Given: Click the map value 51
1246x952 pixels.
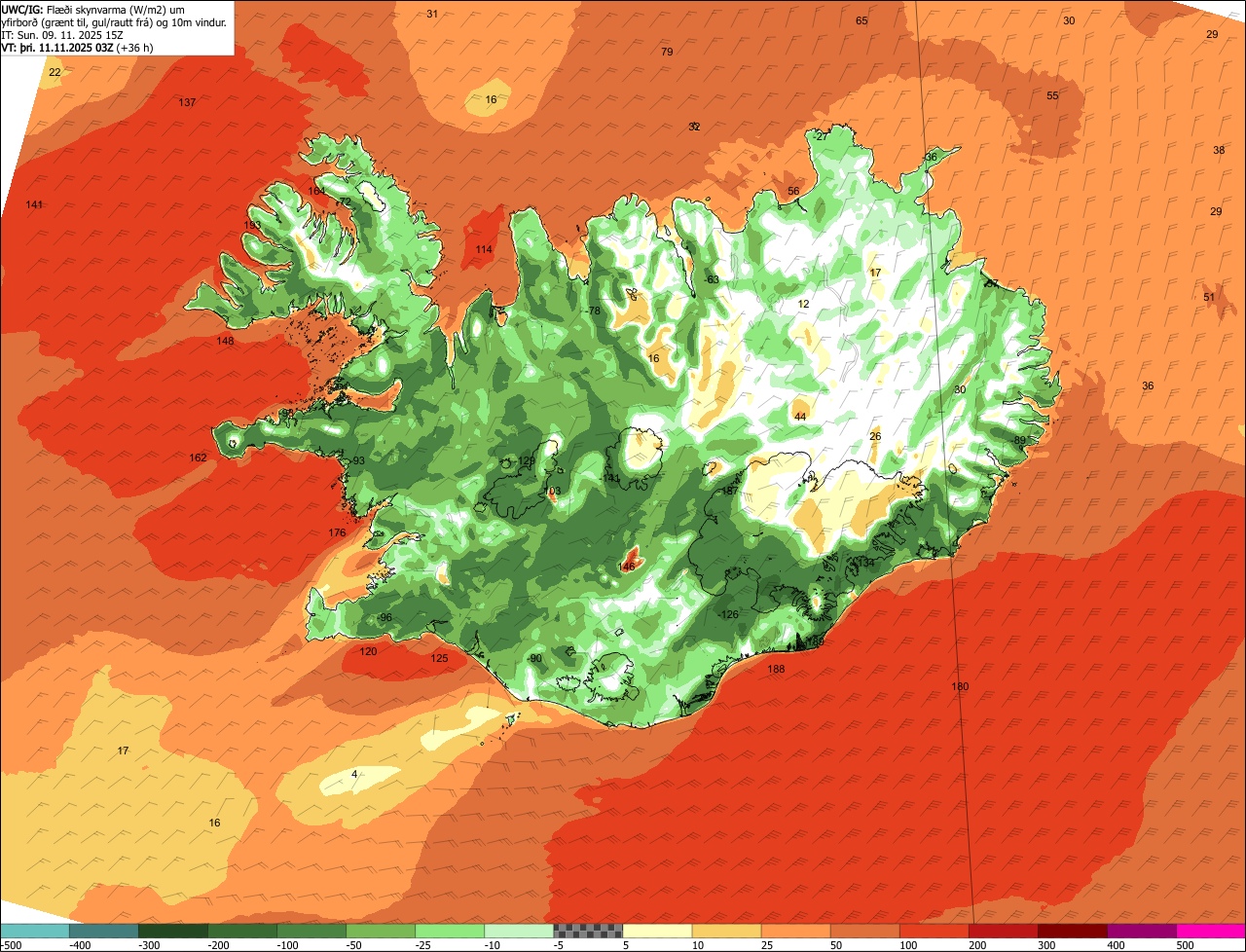Looking at the screenshot, I should click(1209, 297).
